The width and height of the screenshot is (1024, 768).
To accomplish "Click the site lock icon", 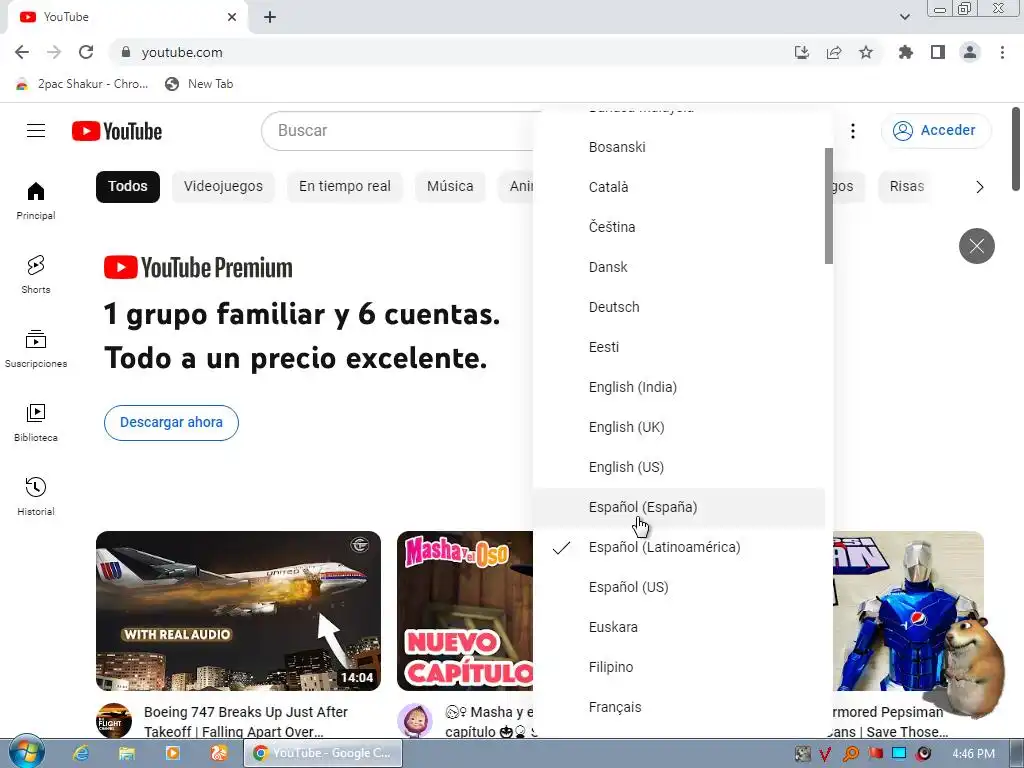I will 126,52.
